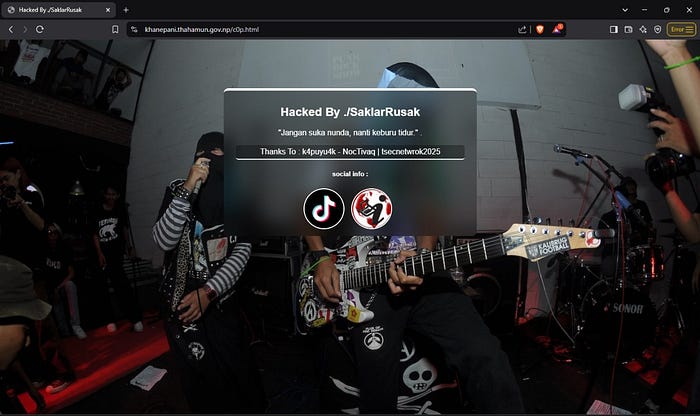Expand the tab search chevron dropdown
Image resolution: width=700 pixels, height=416 pixels.
click(x=625, y=10)
